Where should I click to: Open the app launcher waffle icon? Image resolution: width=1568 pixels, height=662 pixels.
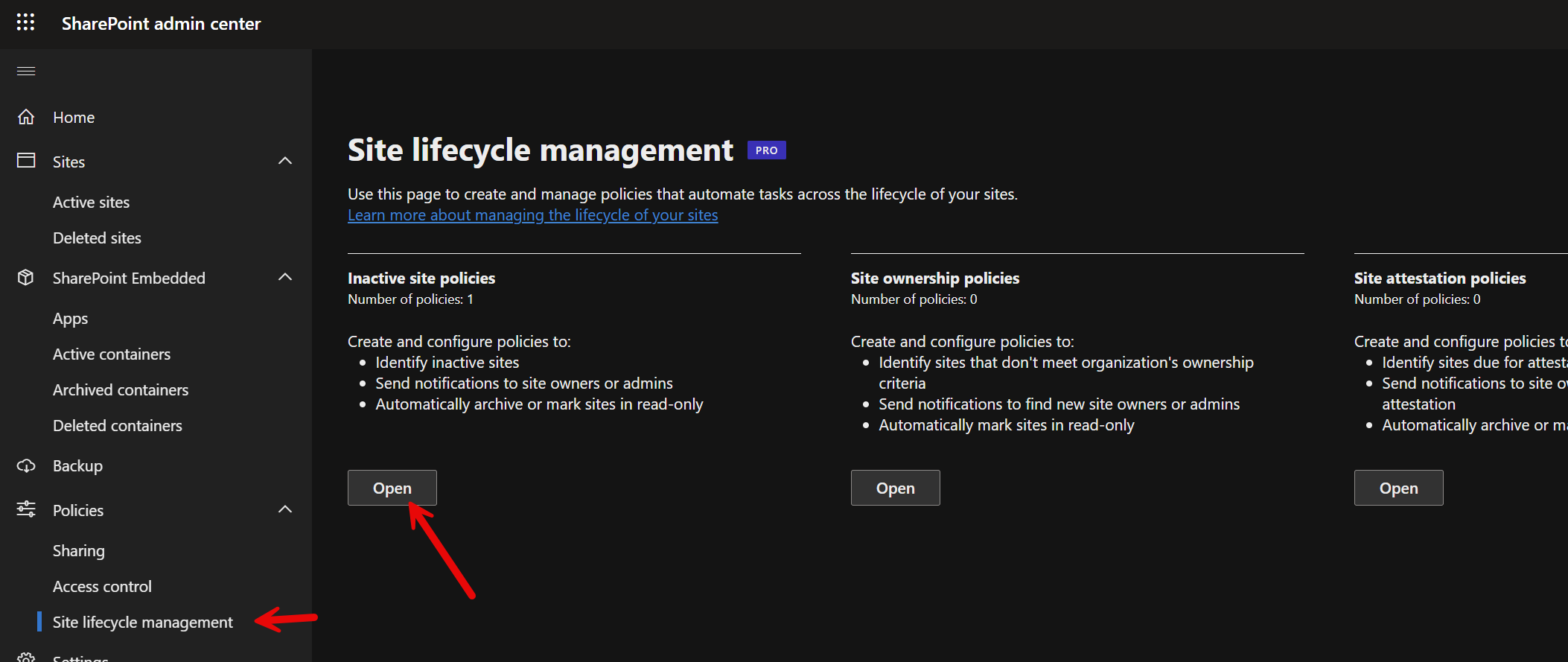25,22
